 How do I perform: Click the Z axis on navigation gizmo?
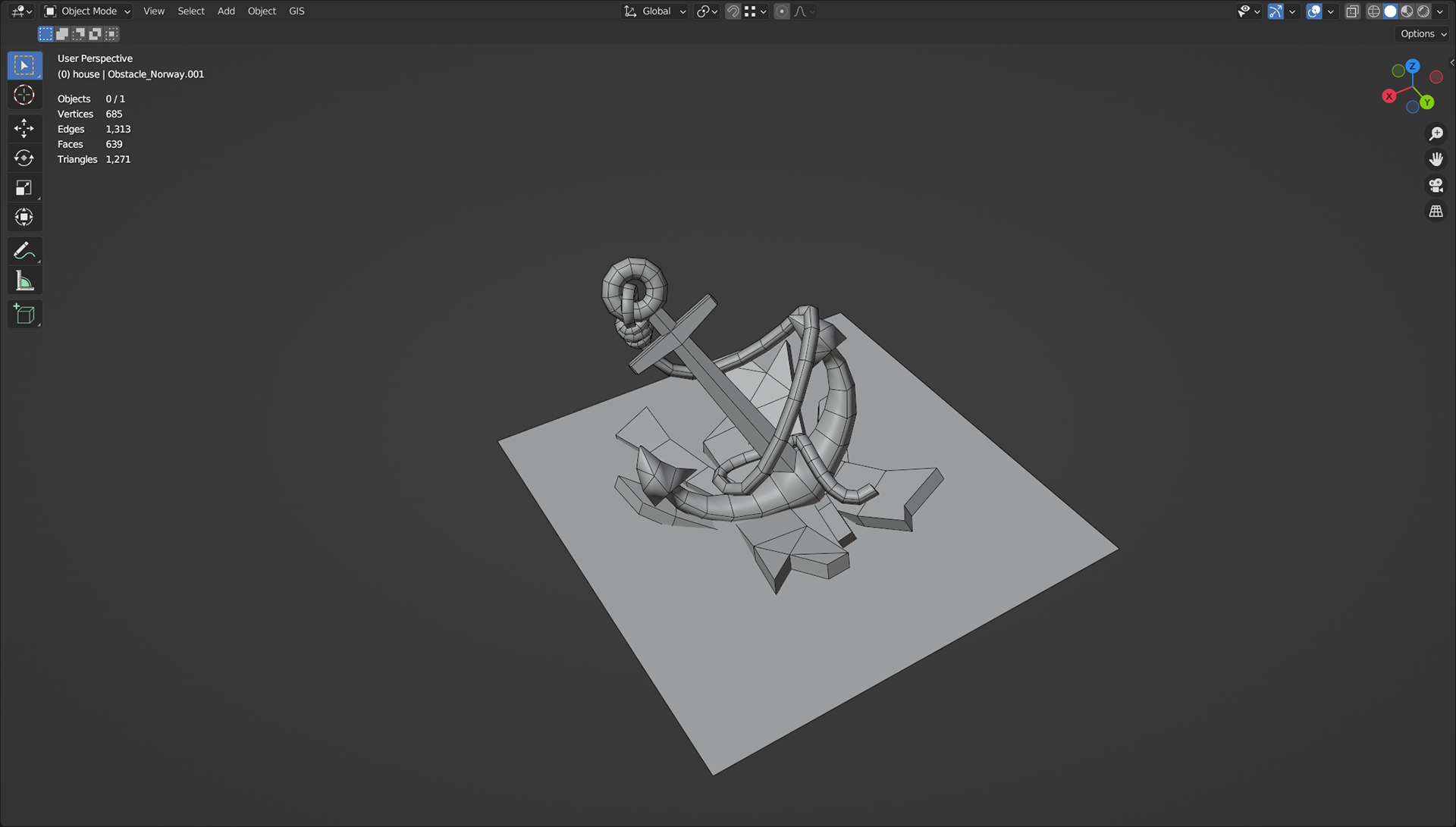click(1412, 67)
